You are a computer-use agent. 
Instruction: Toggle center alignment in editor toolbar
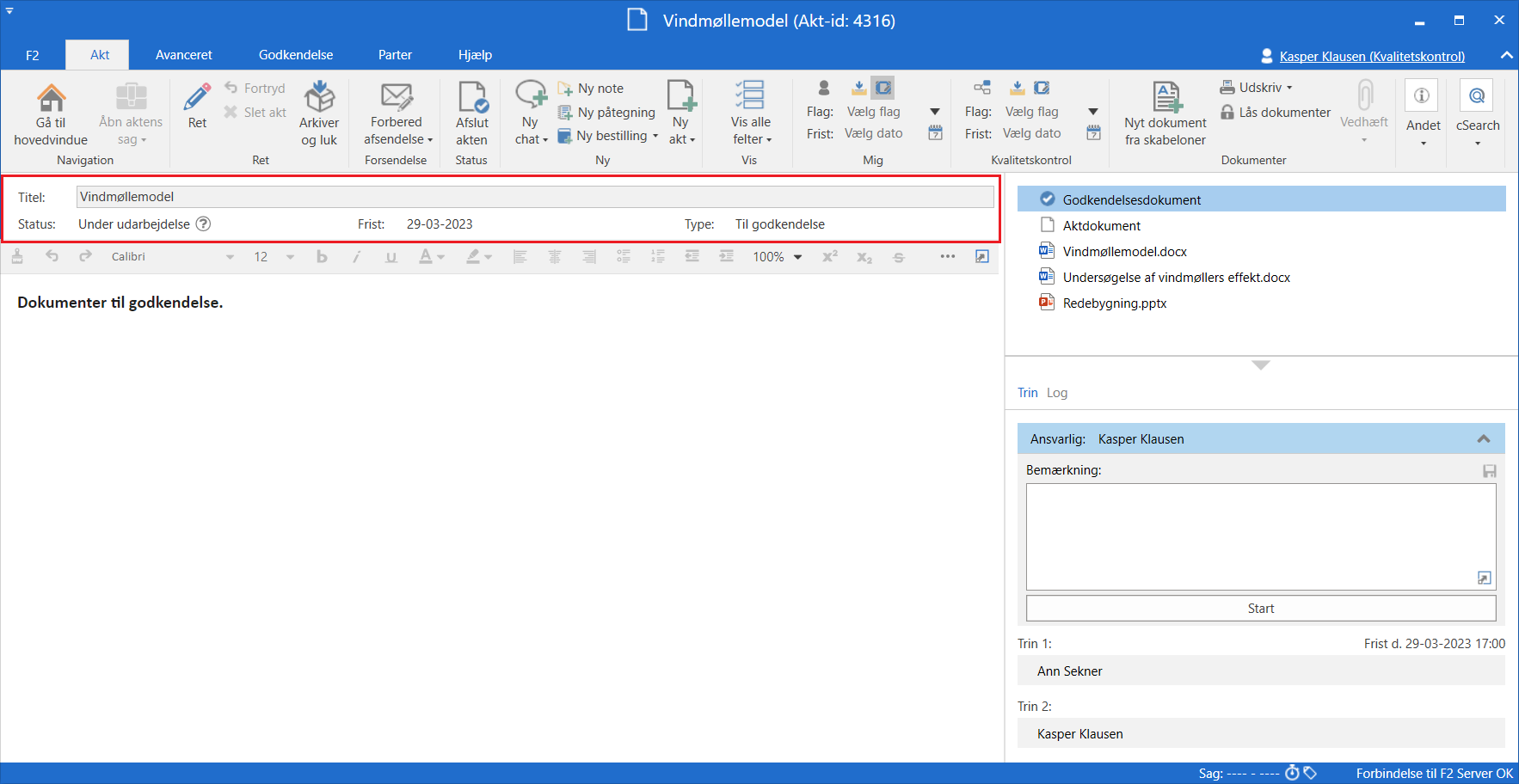coord(554,256)
